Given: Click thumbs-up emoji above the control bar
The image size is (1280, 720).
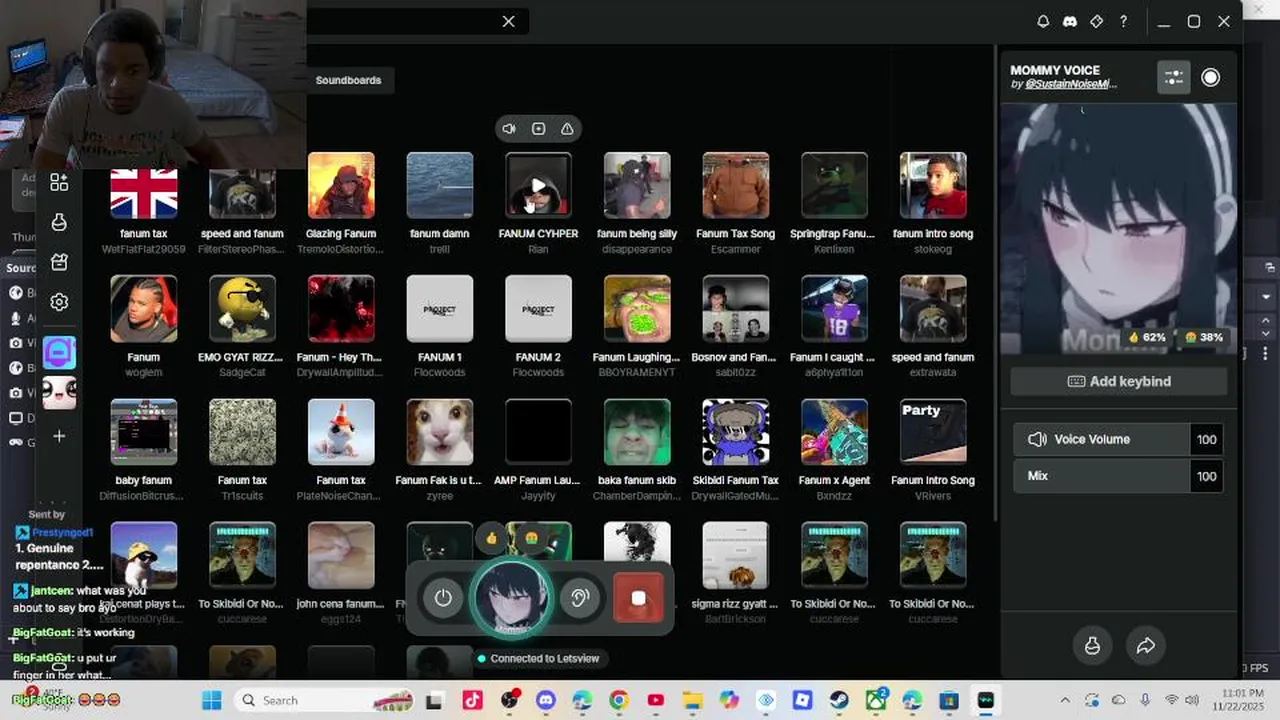Looking at the screenshot, I should click(491, 538).
